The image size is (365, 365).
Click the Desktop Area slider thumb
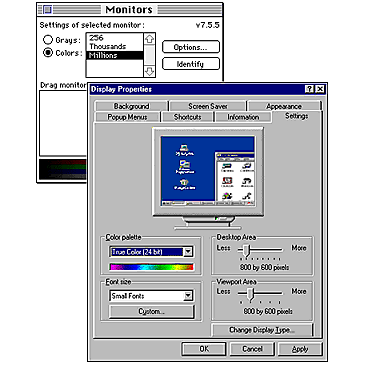pyautogui.click(x=246, y=250)
